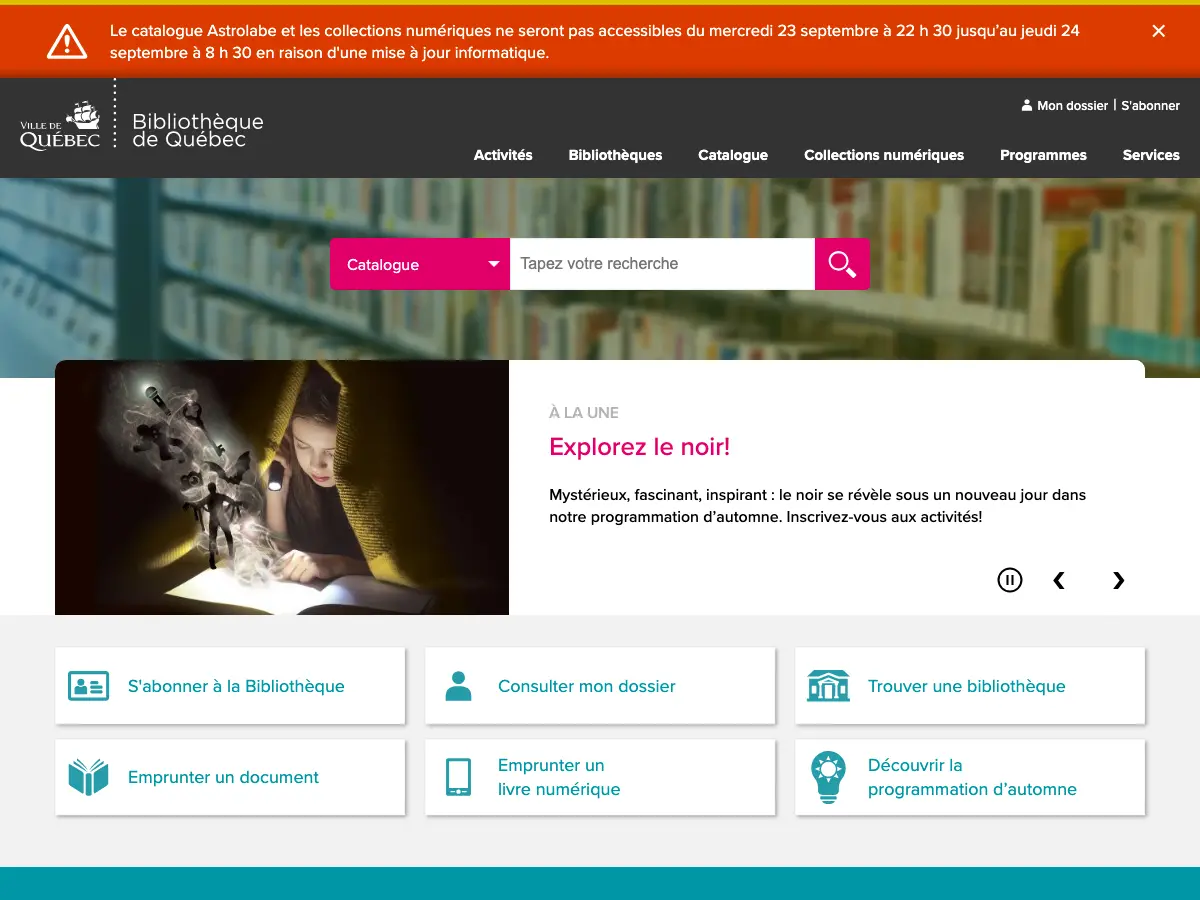Click the Mystérieux, fascinant, inspirant description text

pos(817,506)
